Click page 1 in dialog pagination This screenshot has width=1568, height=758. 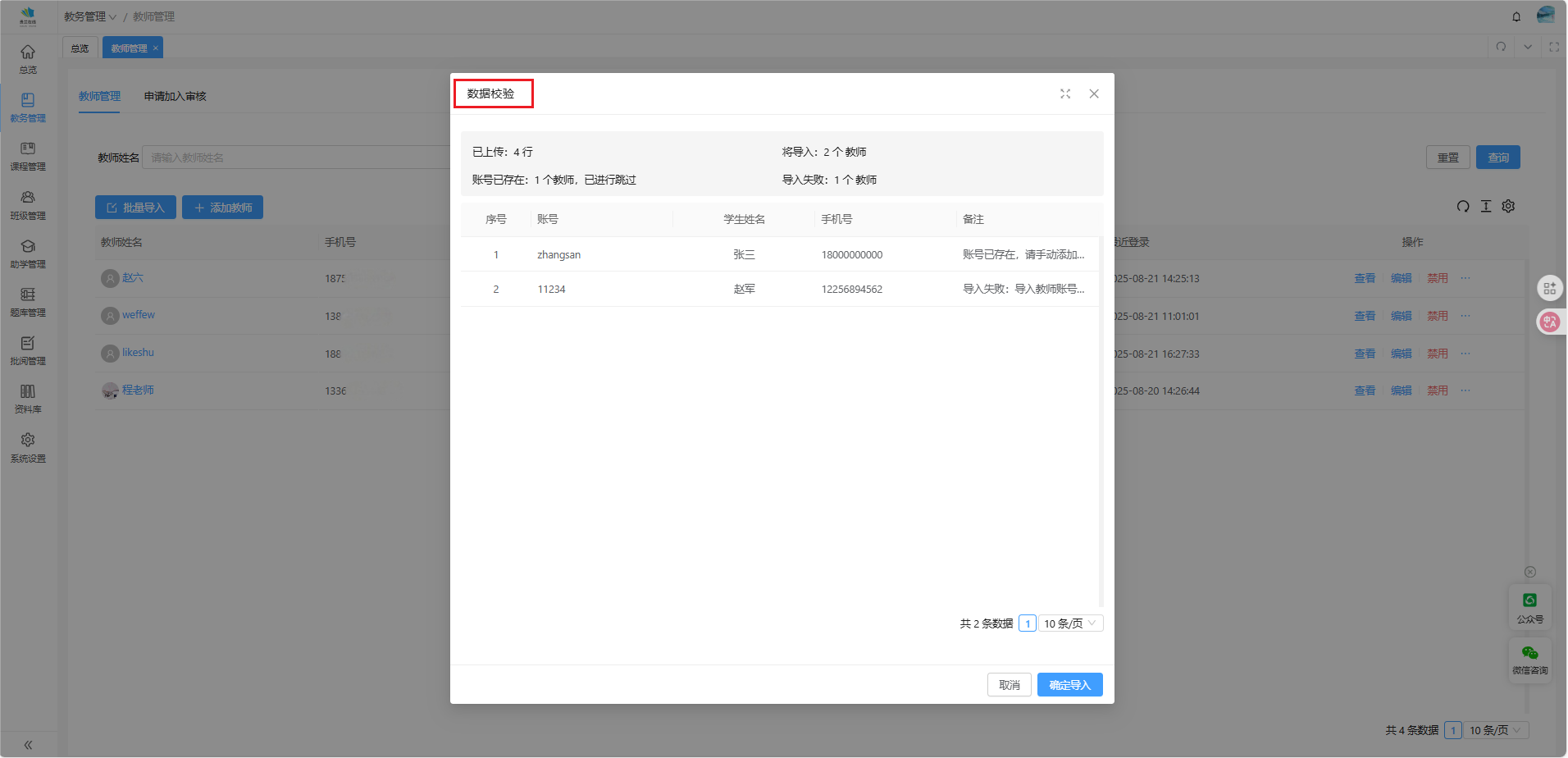click(x=1028, y=623)
